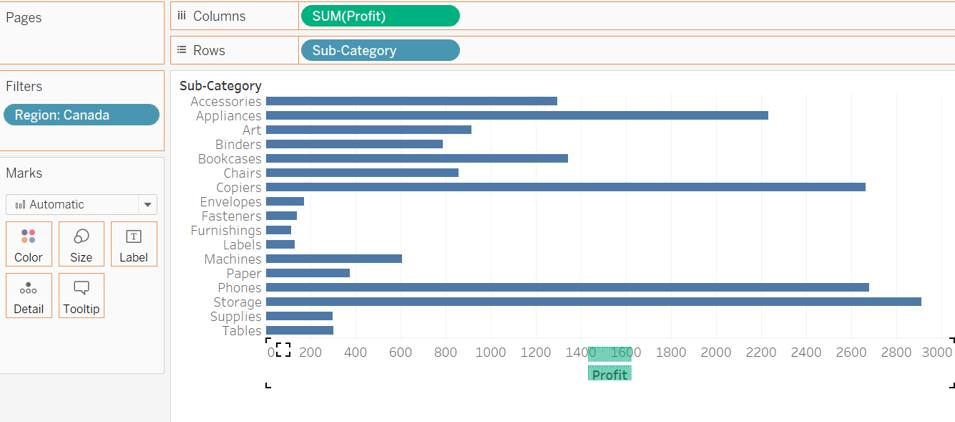Click the Detail marks card icon
The width and height of the screenshot is (955, 422).
click(28, 289)
